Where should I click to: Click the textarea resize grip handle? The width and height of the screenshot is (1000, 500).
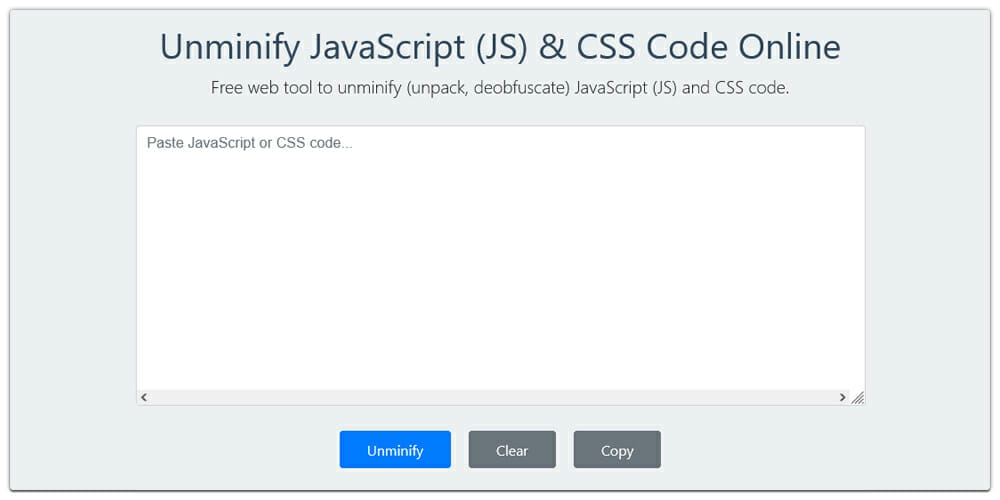point(857,398)
